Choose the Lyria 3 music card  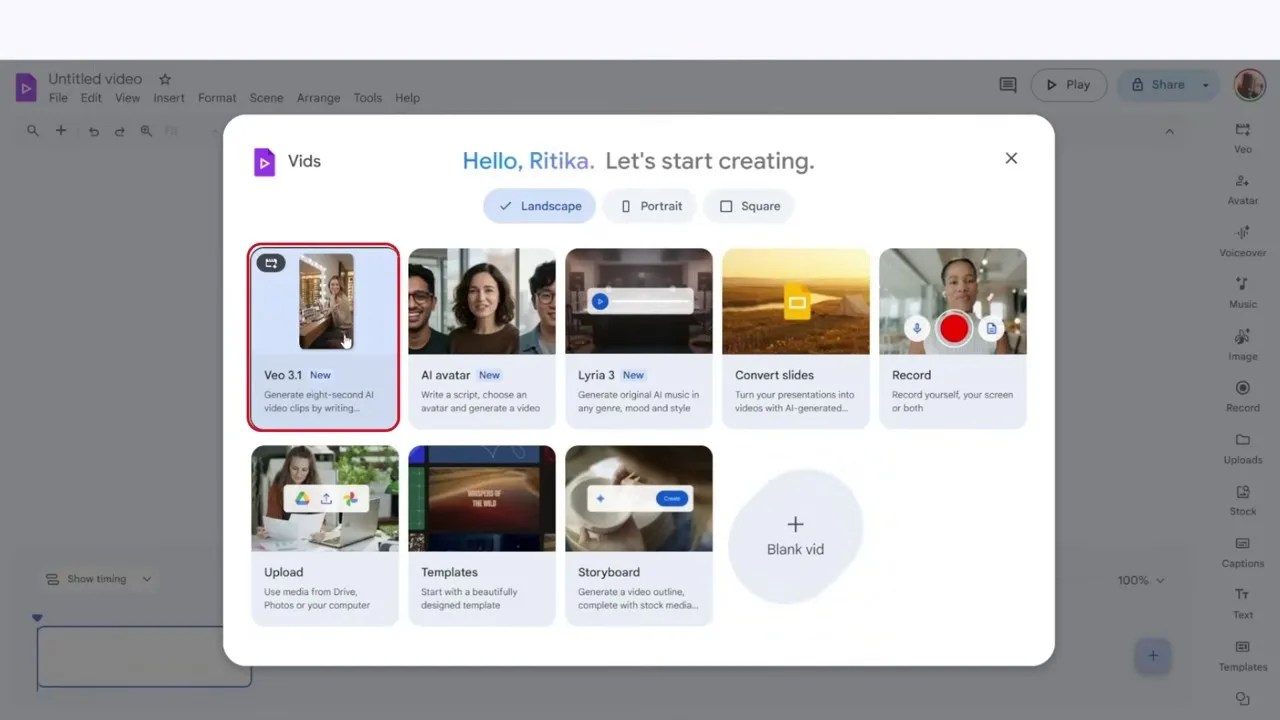638,338
